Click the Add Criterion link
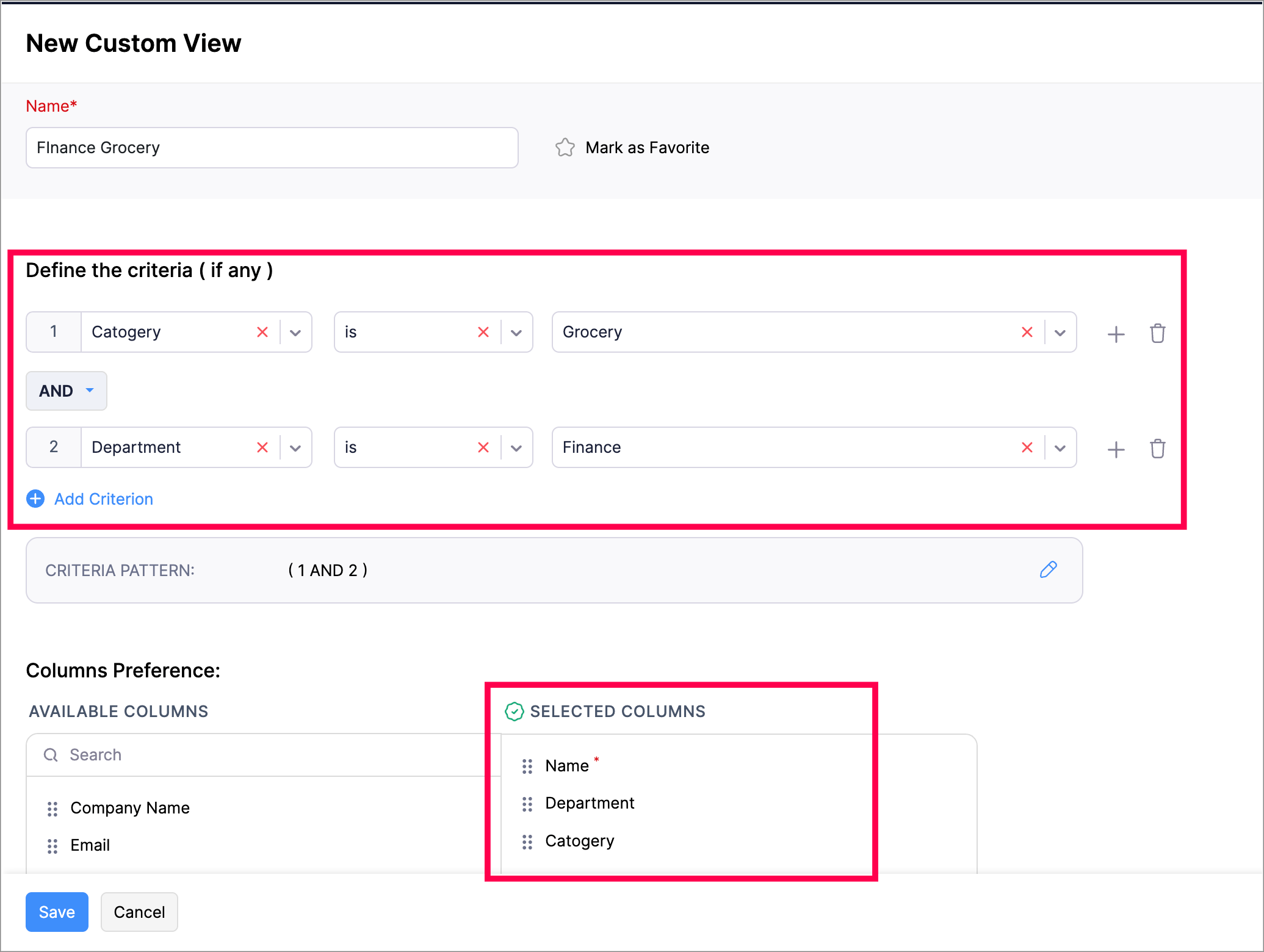 [103, 499]
